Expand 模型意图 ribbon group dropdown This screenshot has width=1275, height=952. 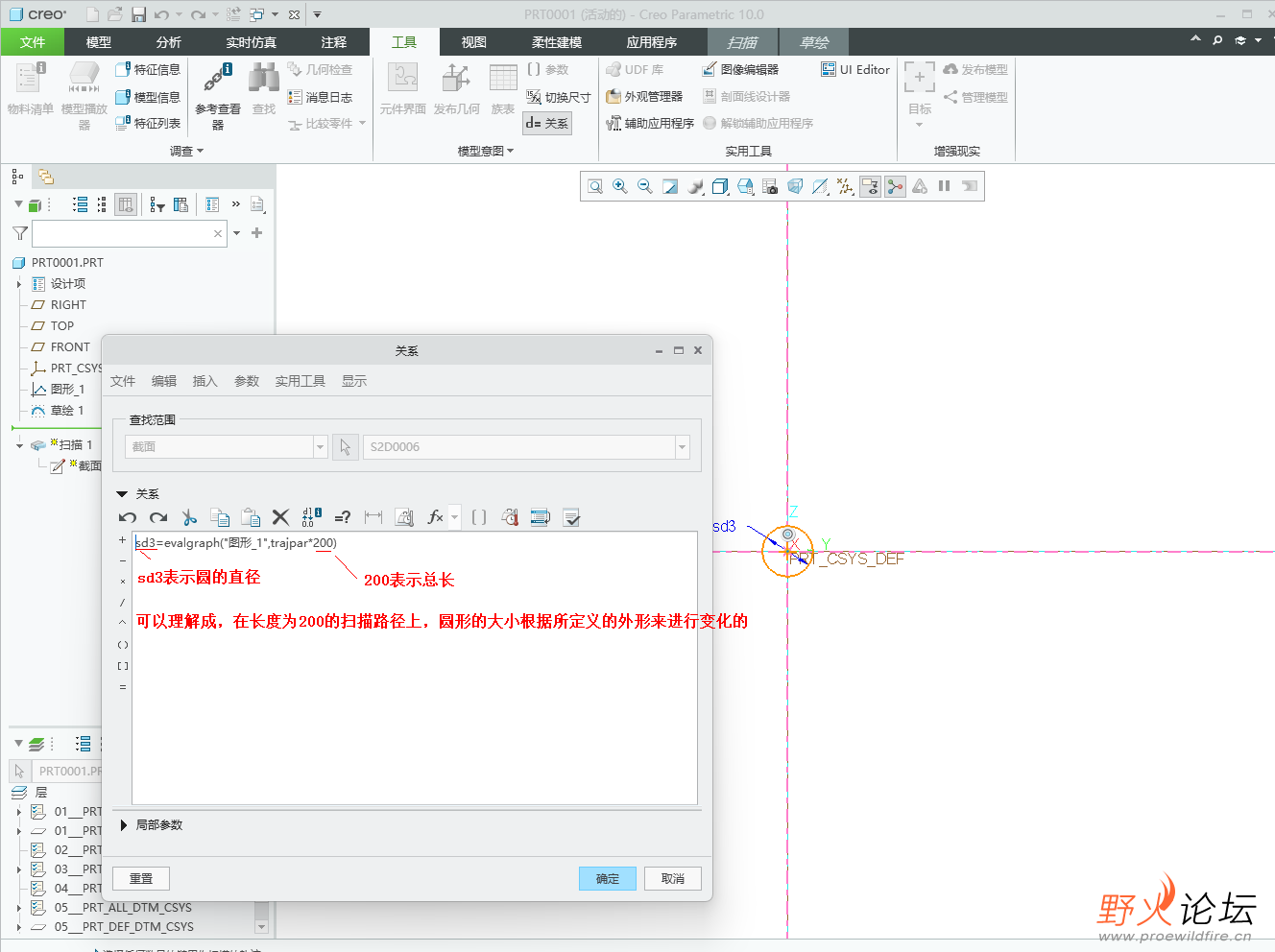(x=486, y=151)
